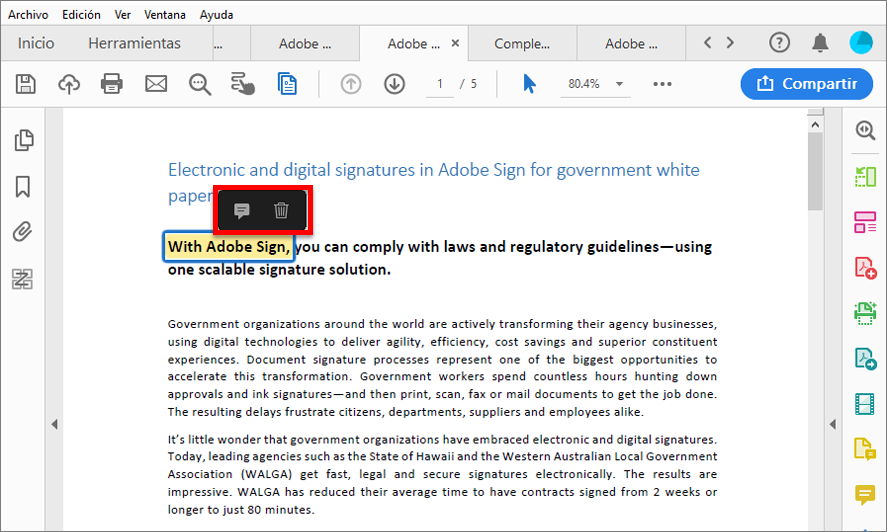
Task: Show next tabs with right chevron
Action: pos(730,42)
